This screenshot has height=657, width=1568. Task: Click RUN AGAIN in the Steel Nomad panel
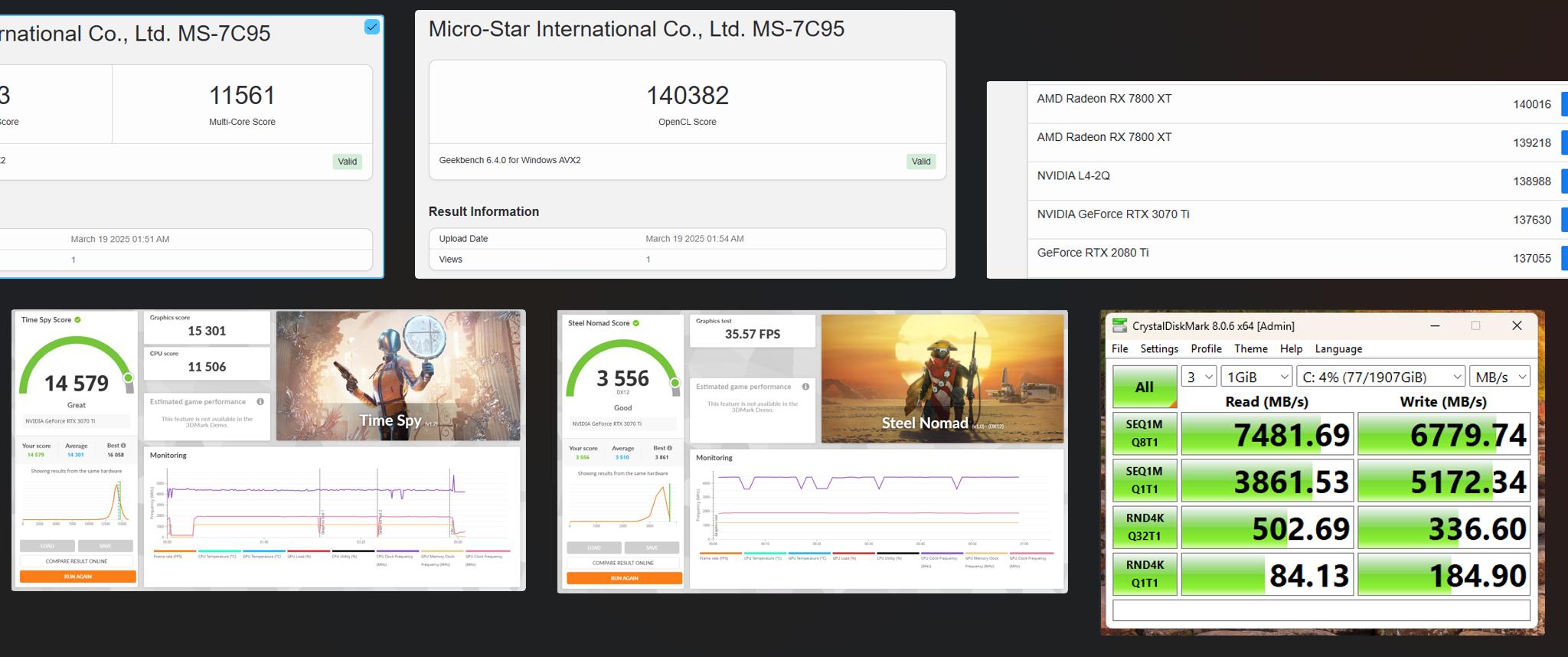click(624, 578)
